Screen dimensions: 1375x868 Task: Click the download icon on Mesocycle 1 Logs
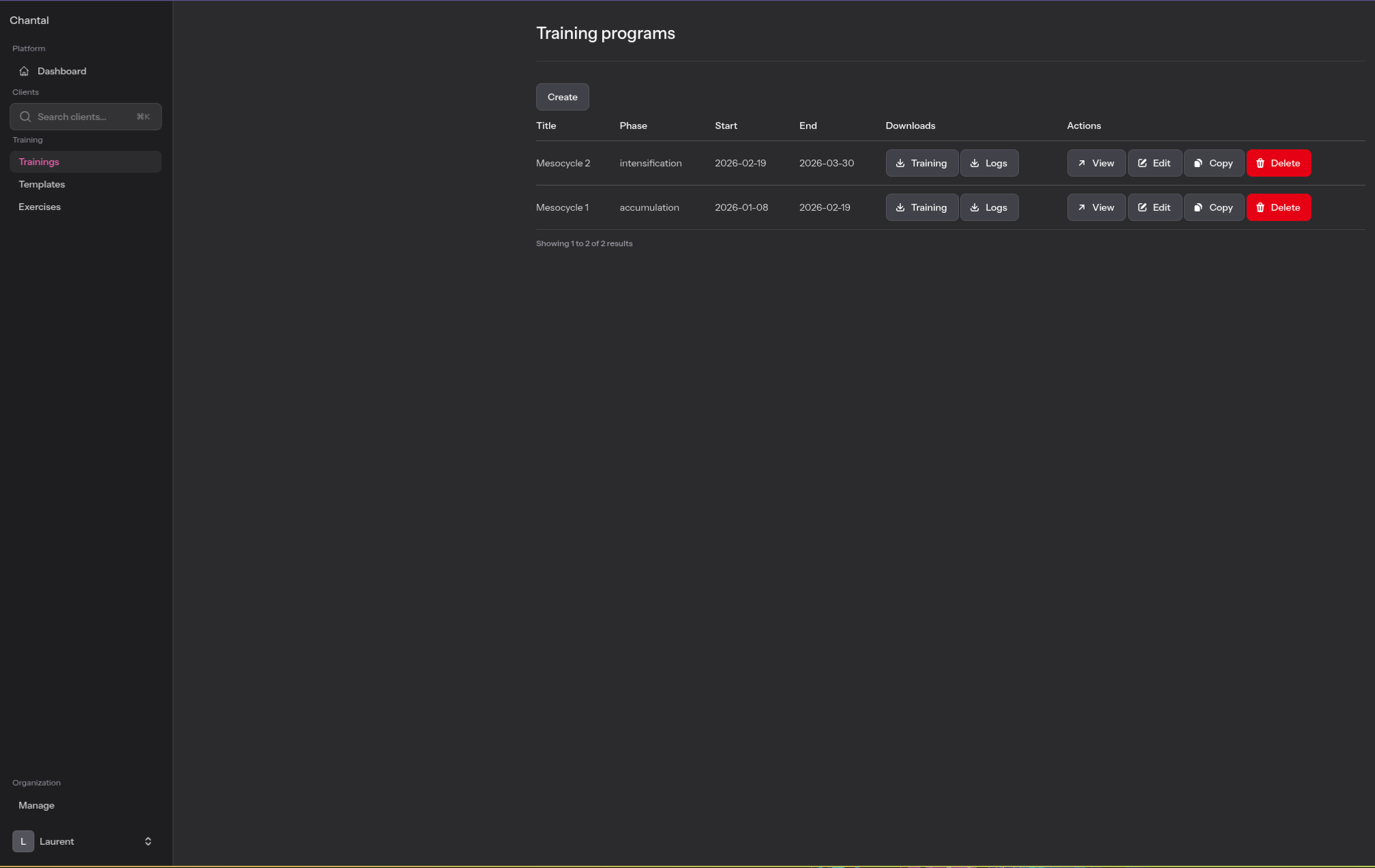pos(975,207)
